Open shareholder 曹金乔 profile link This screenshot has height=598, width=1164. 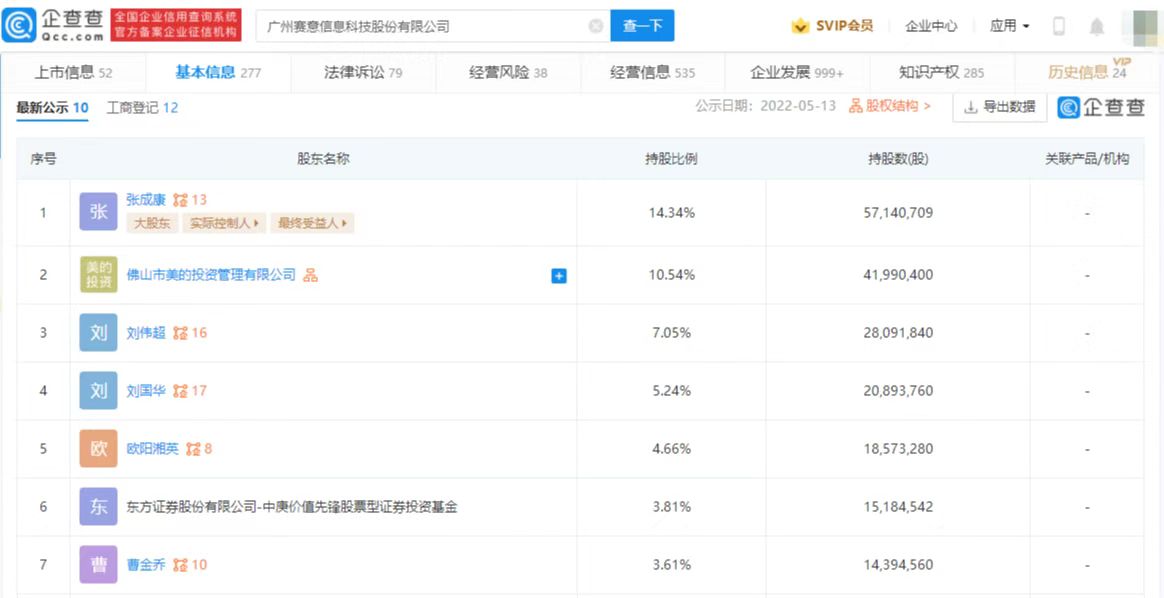tap(147, 565)
